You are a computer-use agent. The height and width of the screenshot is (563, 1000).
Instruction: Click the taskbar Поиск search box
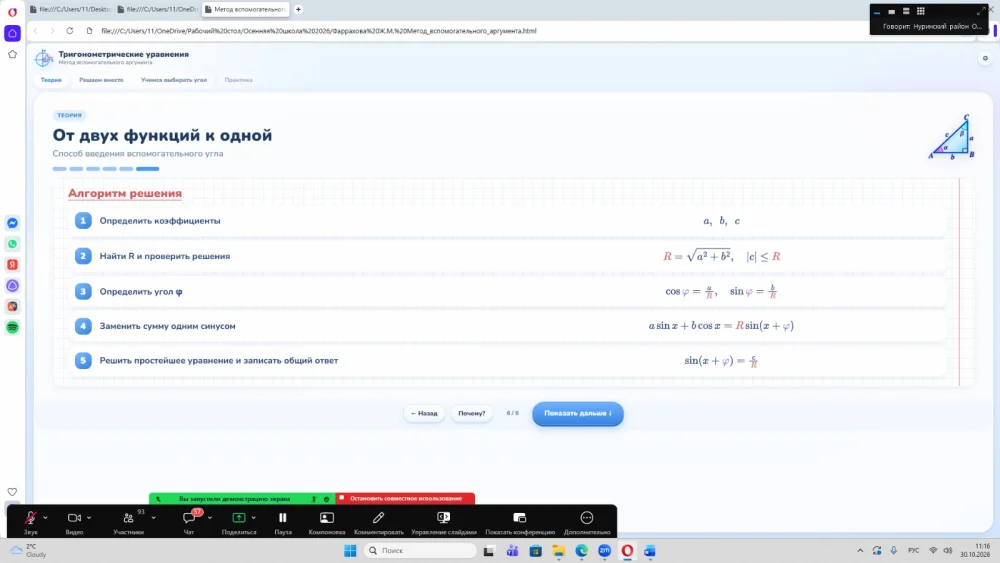tap(420, 551)
